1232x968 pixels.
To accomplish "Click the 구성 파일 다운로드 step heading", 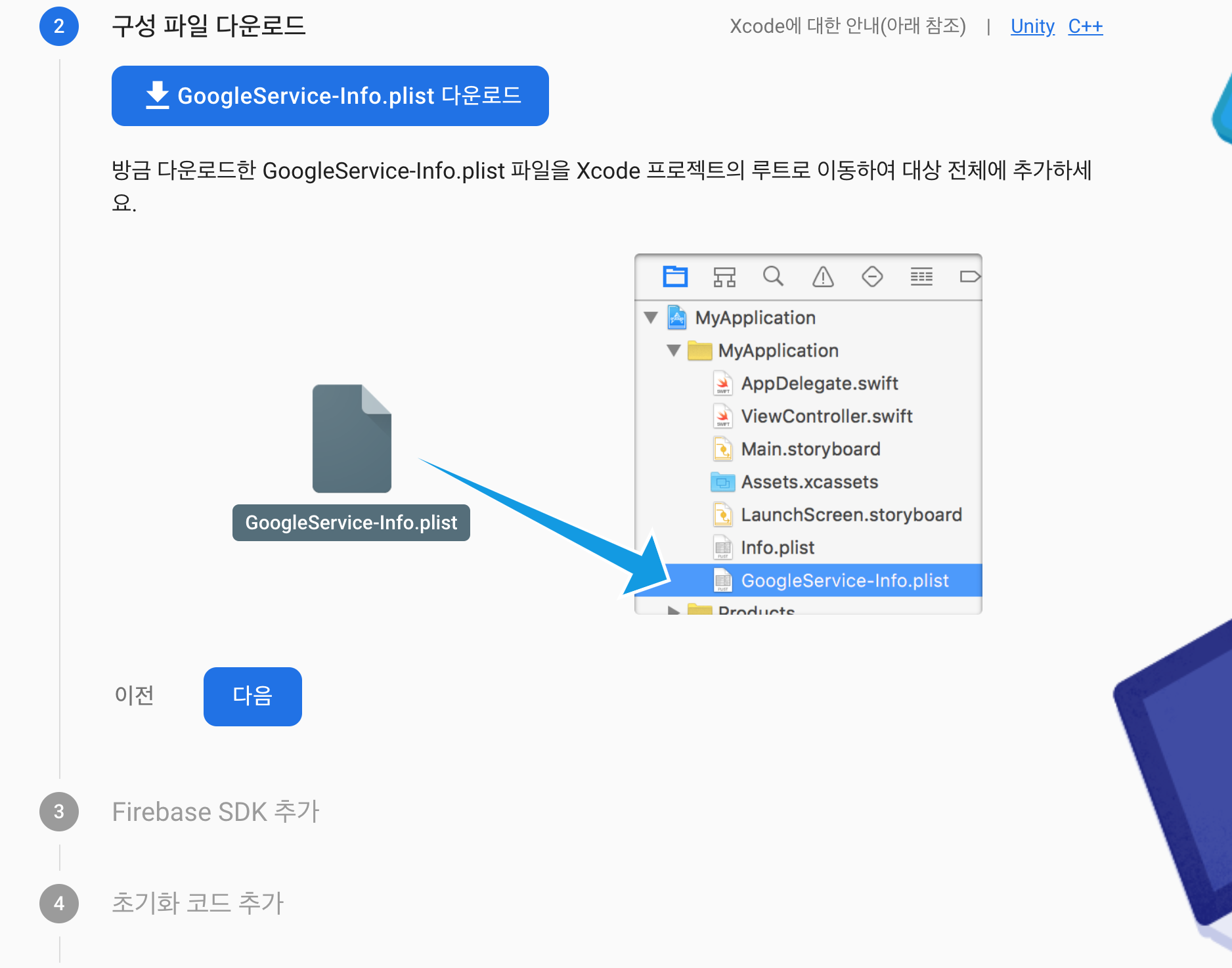I will [209, 26].
